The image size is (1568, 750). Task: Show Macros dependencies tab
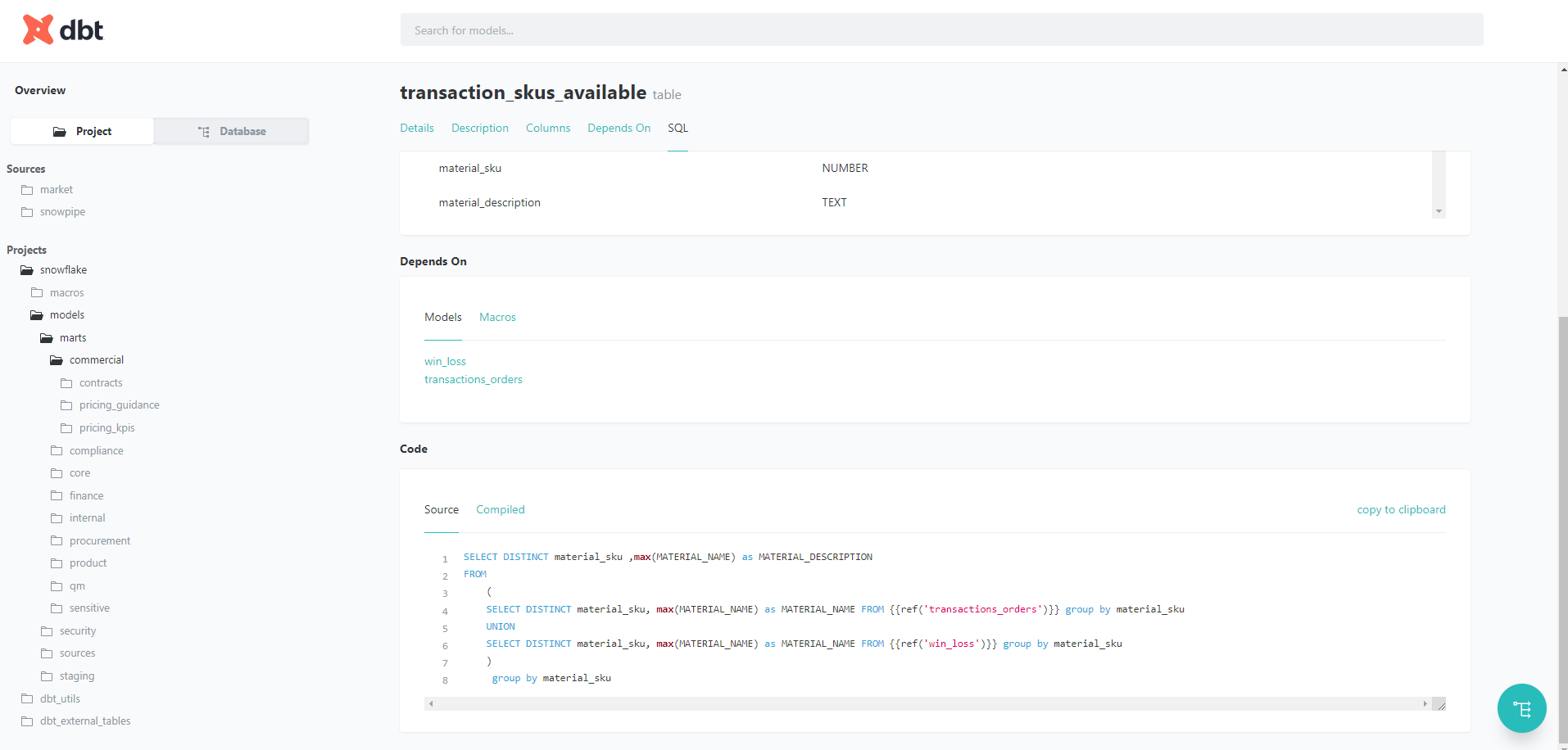[497, 317]
